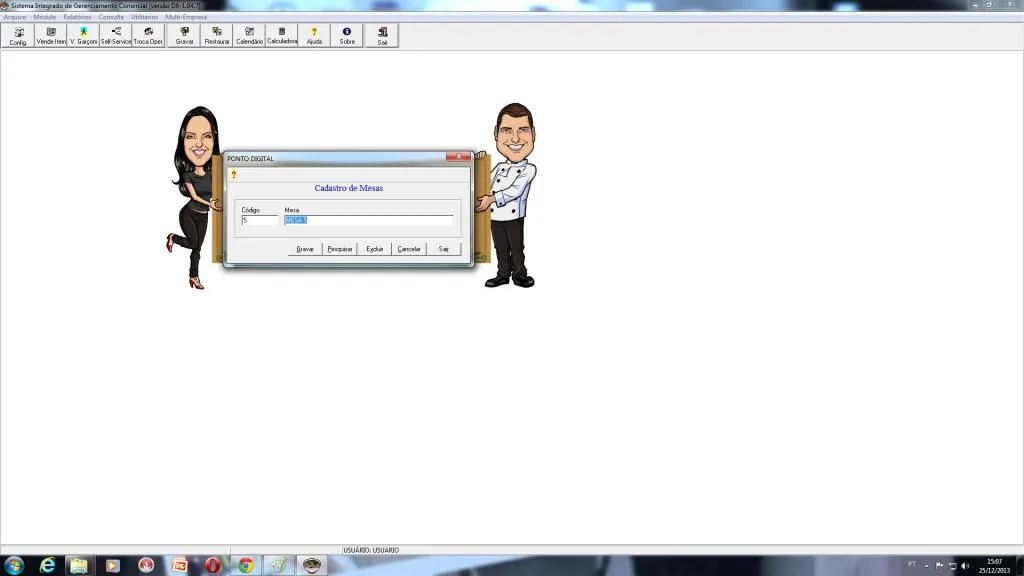The image size is (1024, 576).
Task: Click the PT language indicator in the tray
Action: click(912, 564)
